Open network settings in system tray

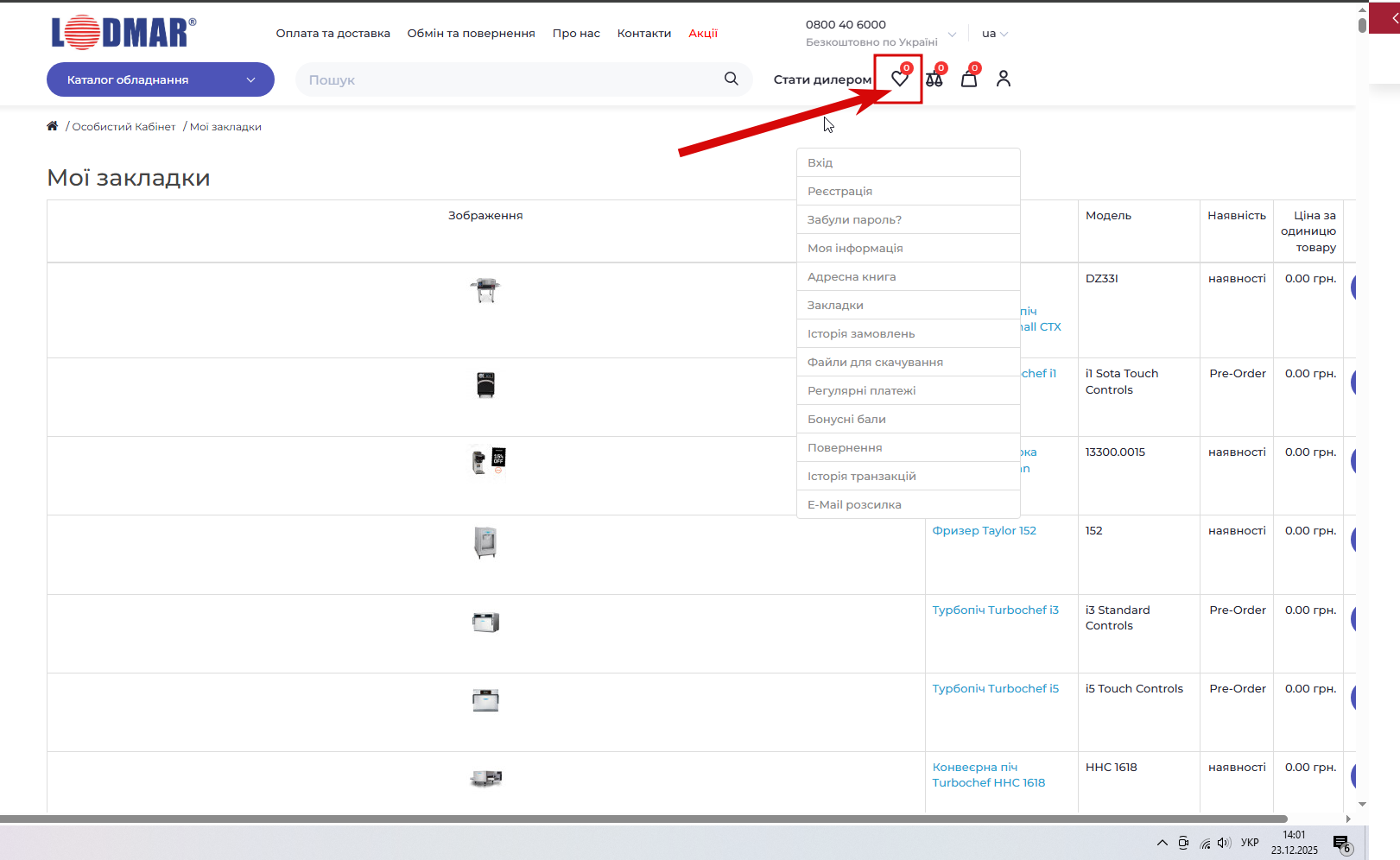(1205, 844)
